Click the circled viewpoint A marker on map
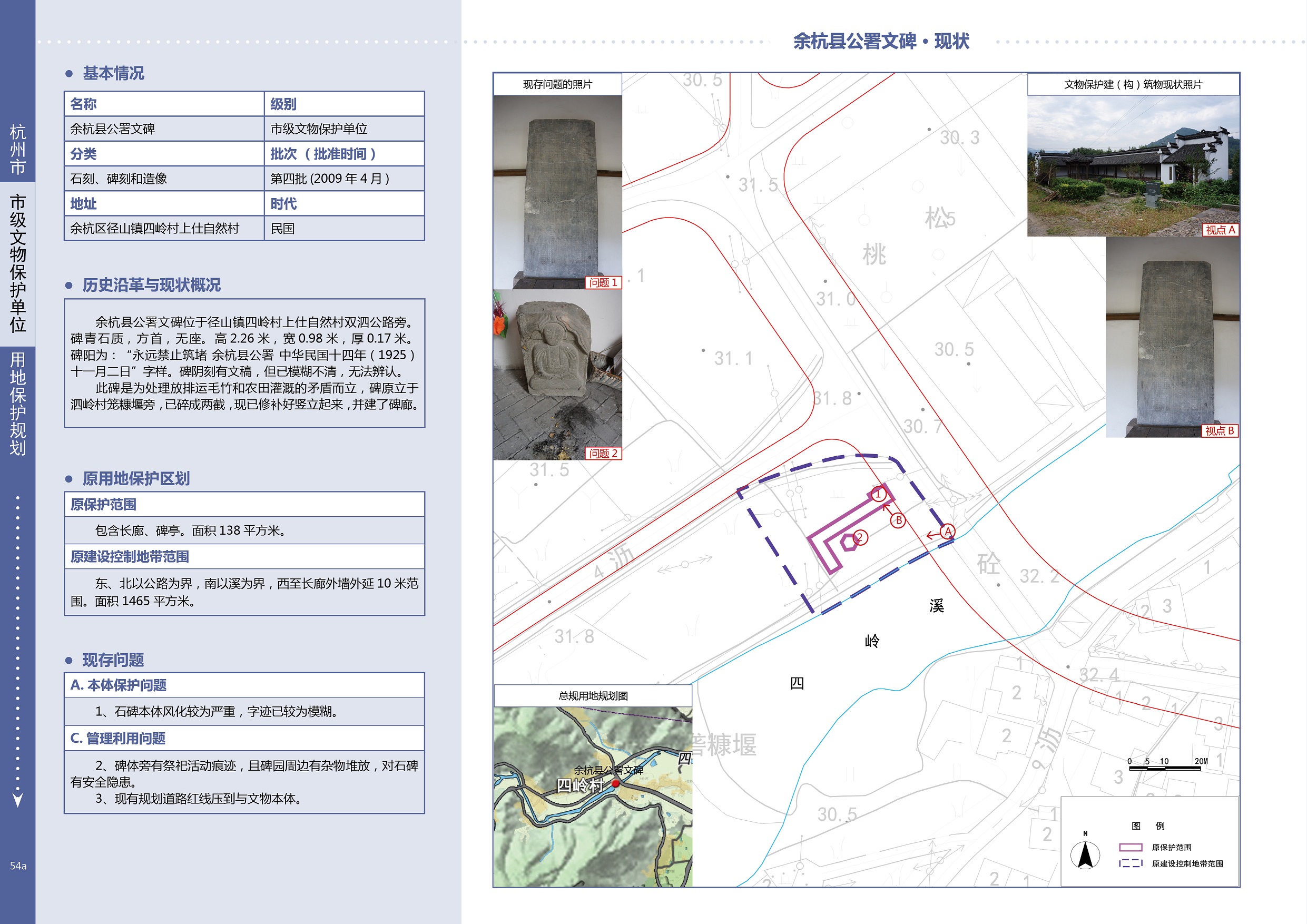 [947, 532]
